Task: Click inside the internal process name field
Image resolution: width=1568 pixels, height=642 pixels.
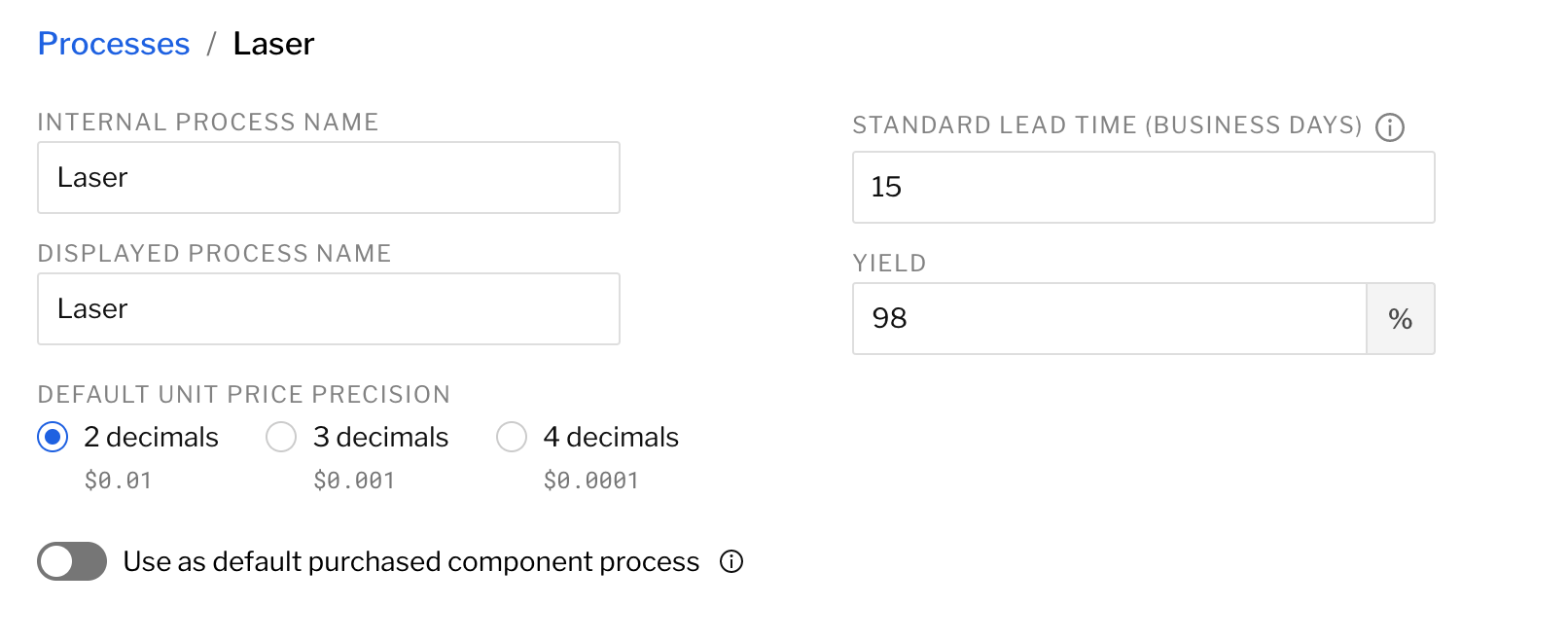Action: pos(328,177)
